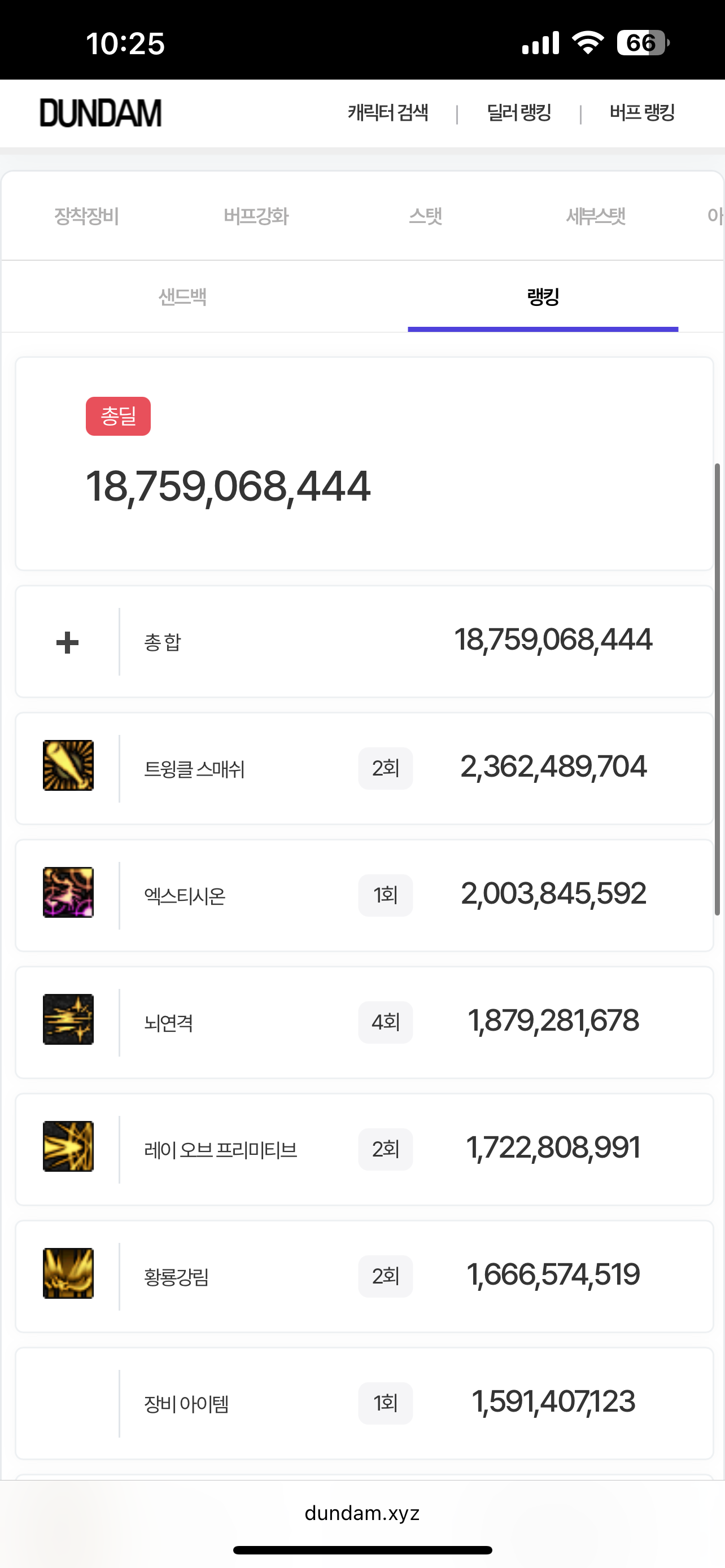Open the 세부스탯 tab
The width and height of the screenshot is (725, 1568).
595,216
